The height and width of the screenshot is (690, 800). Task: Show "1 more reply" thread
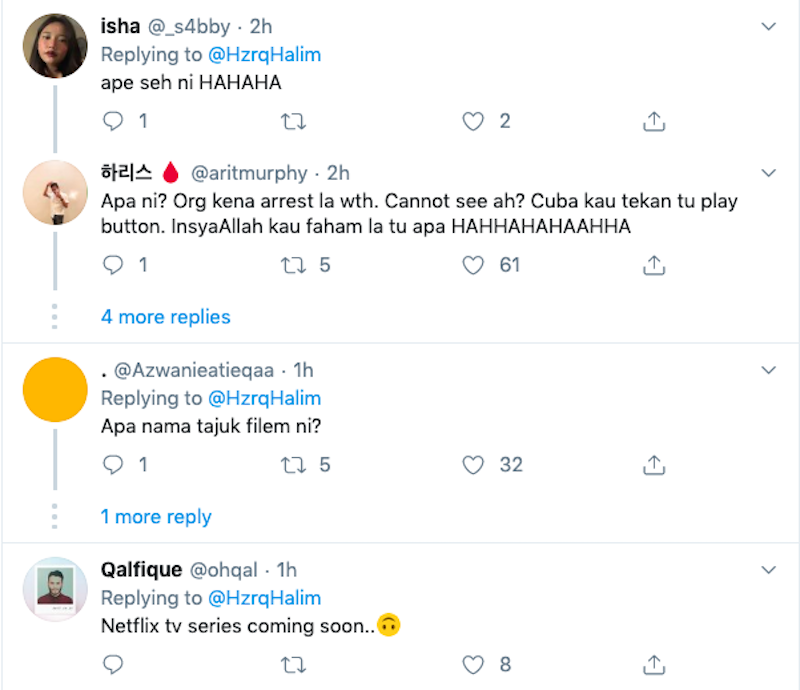(156, 517)
